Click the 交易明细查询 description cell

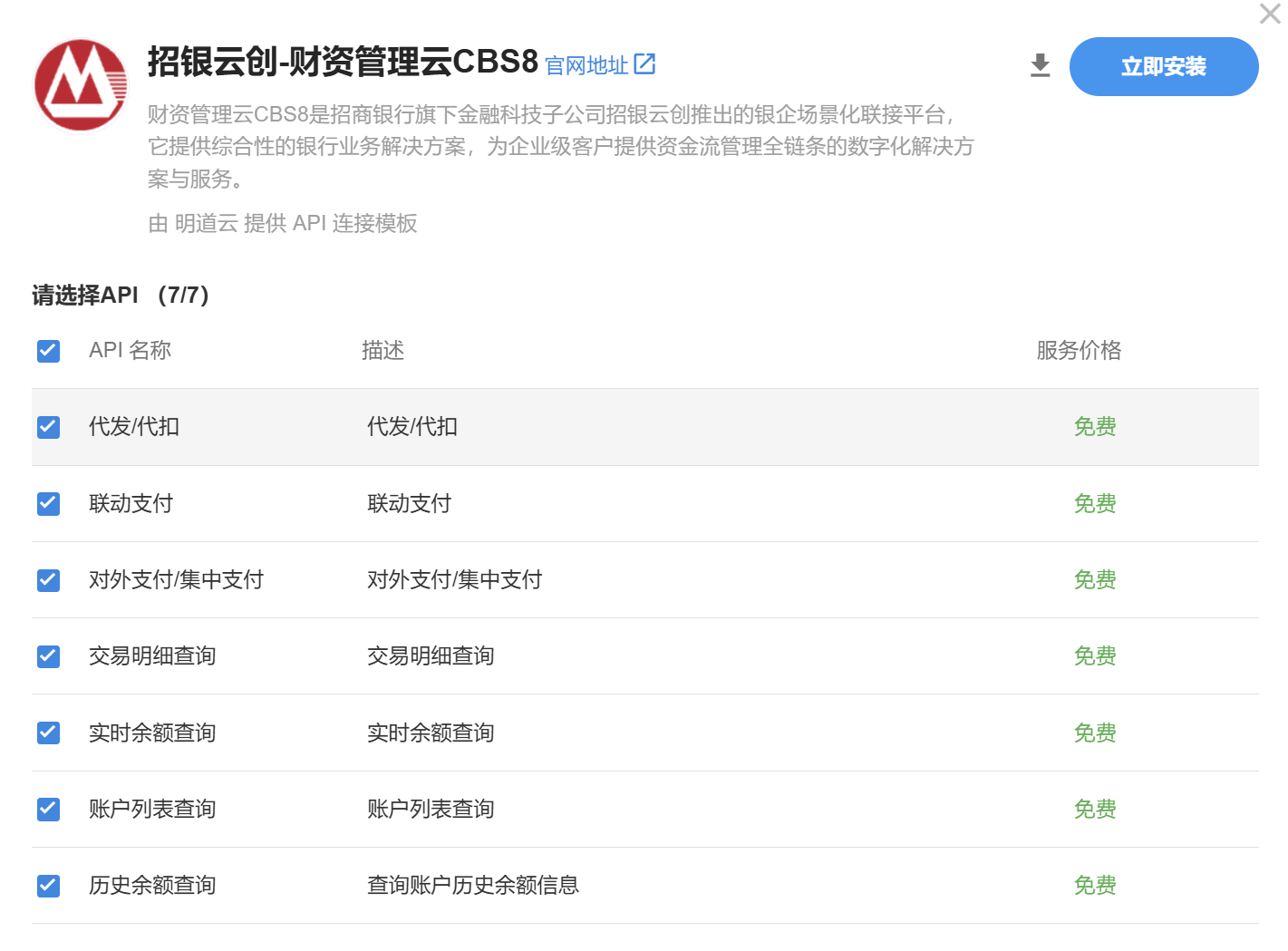pyautogui.click(x=431, y=656)
